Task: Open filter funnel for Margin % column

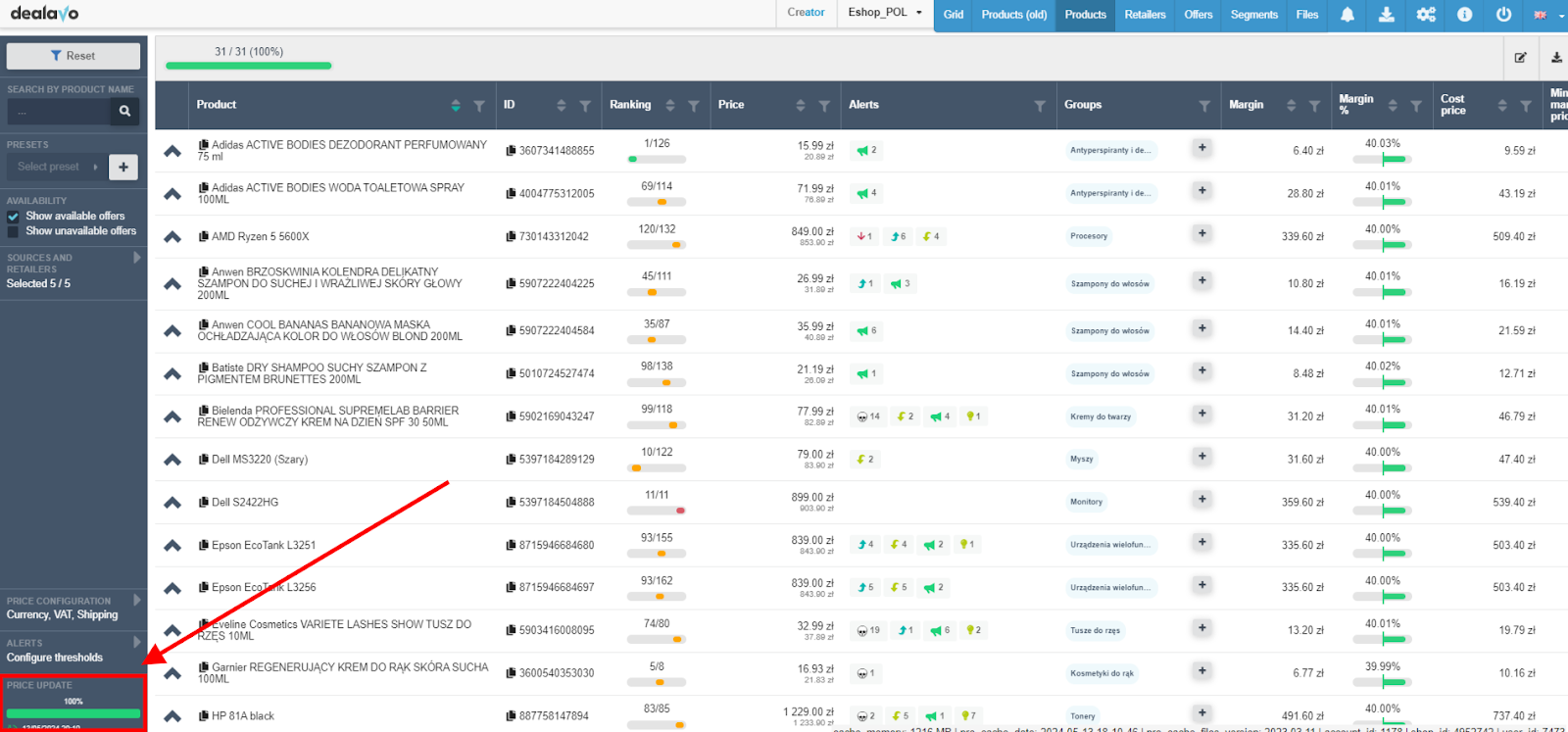Action: pos(1416,106)
